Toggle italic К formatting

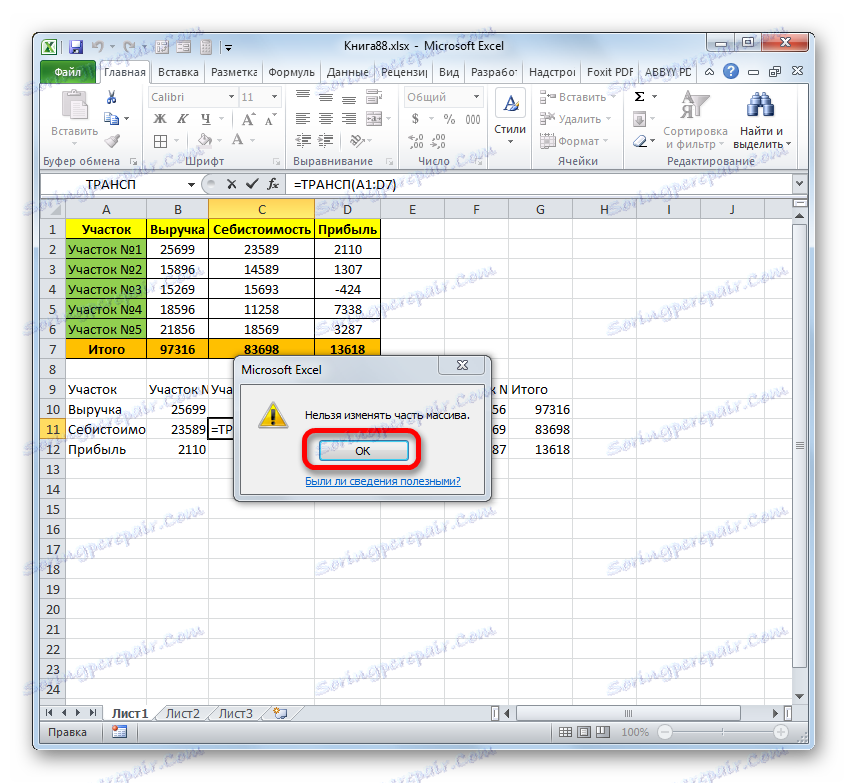point(183,119)
